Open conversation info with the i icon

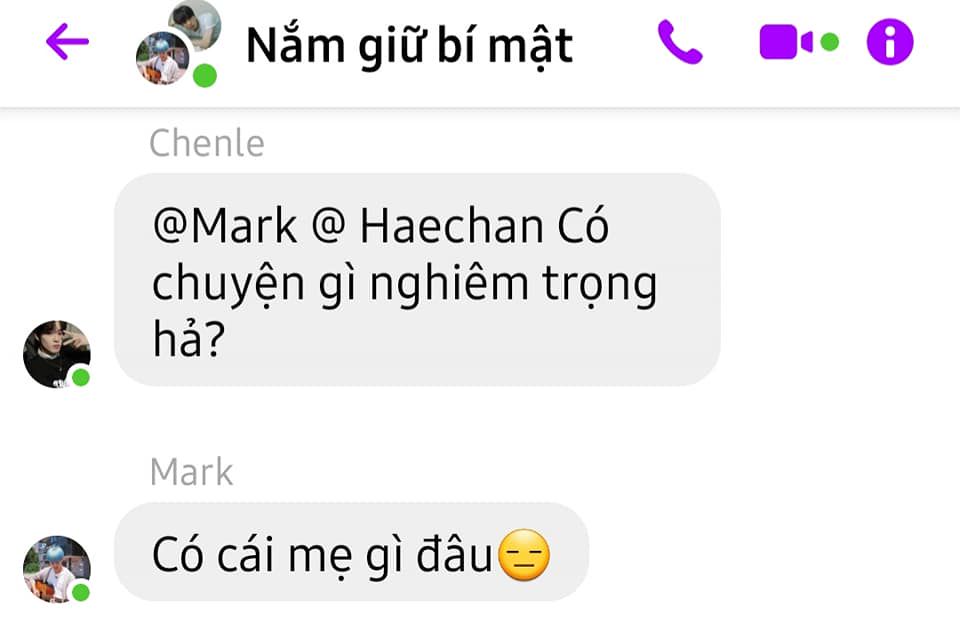pyautogui.click(x=890, y=42)
